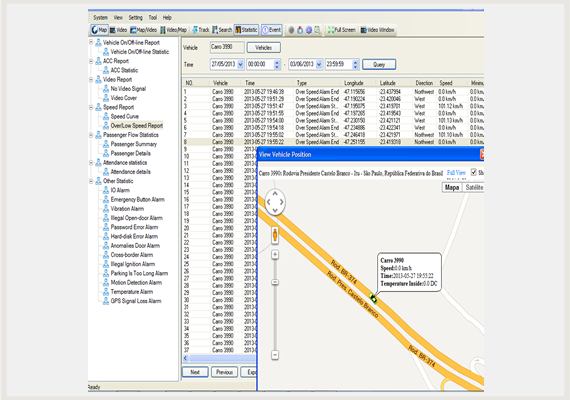
Task: Click the Carro 3990 vehicle input field
Action: pyautogui.click(x=227, y=47)
